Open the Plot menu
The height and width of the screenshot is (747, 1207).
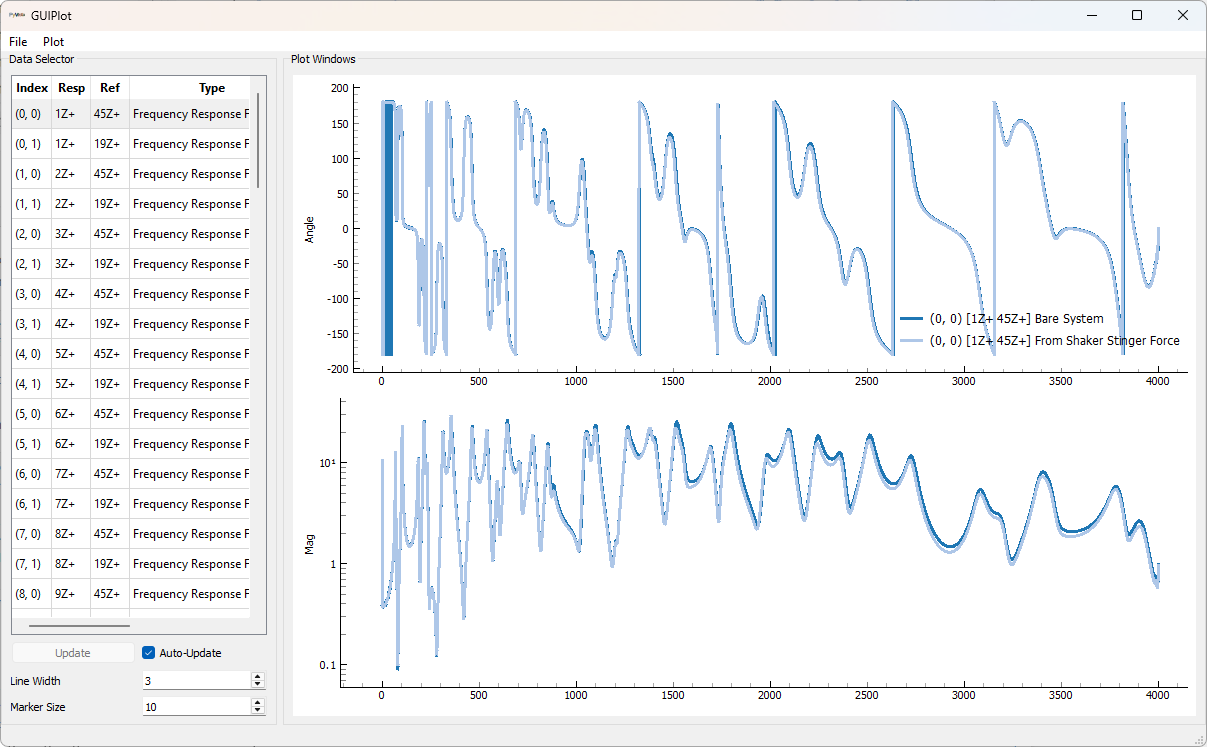tap(53, 42)
